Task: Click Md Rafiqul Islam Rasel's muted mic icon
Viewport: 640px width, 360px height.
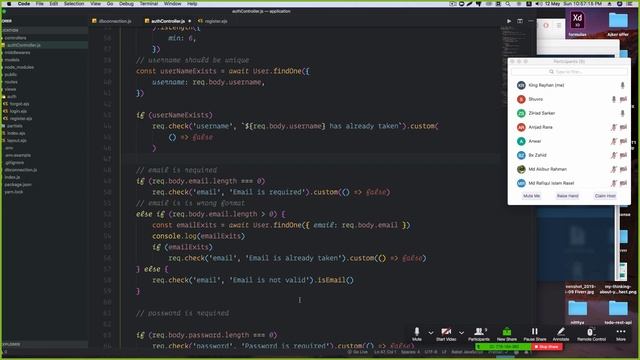Action: click(613, 183)
